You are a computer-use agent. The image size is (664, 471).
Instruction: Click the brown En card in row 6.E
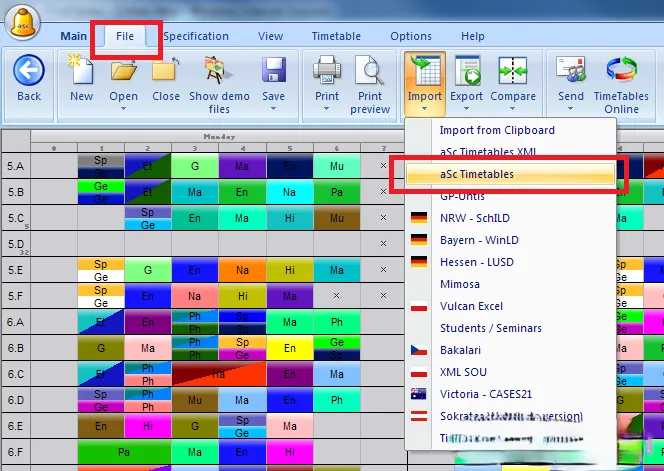(x=101, y=426)
